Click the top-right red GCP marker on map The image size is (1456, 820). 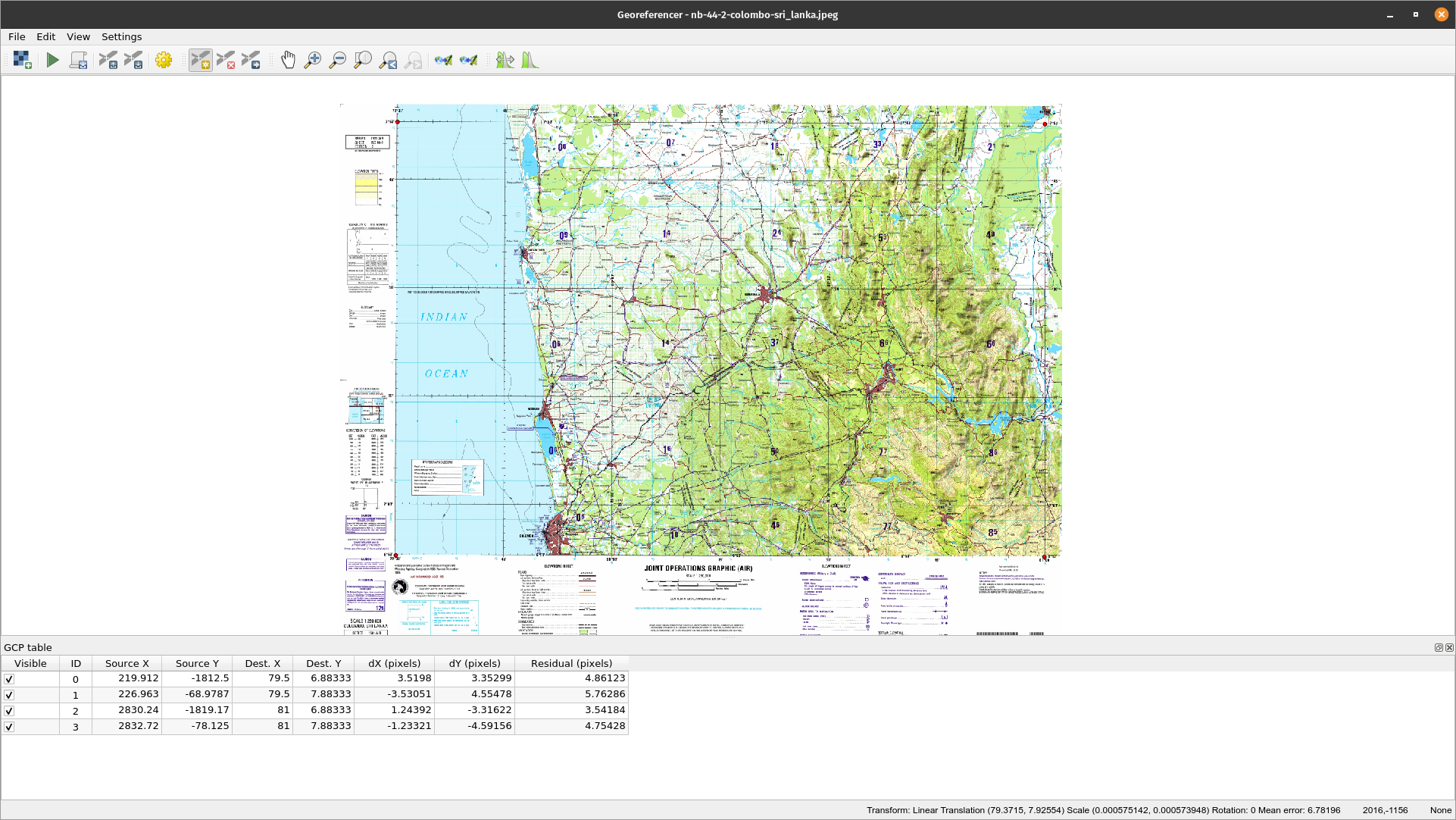(1045, 124)
